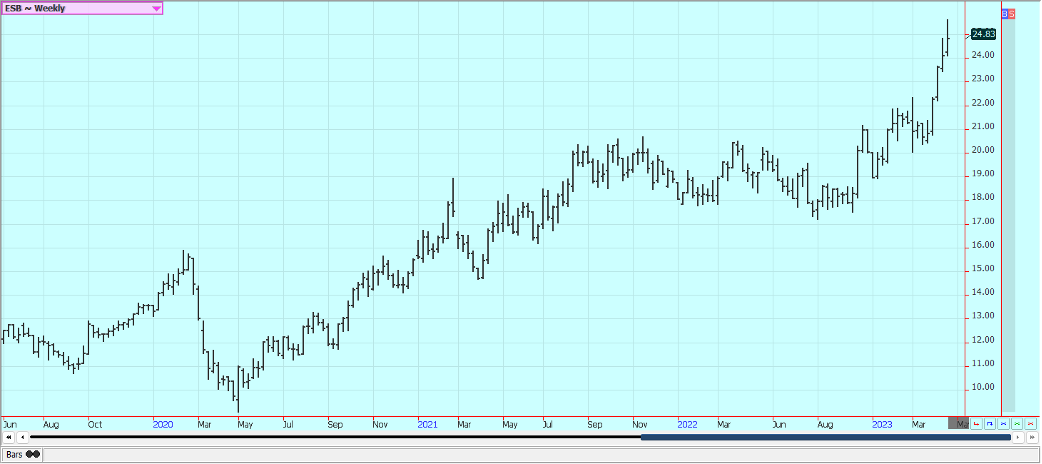This screenshot has width=1042, height=464.
Task: Click the red X-shaped icon at bottom right
Action: 1029,425
